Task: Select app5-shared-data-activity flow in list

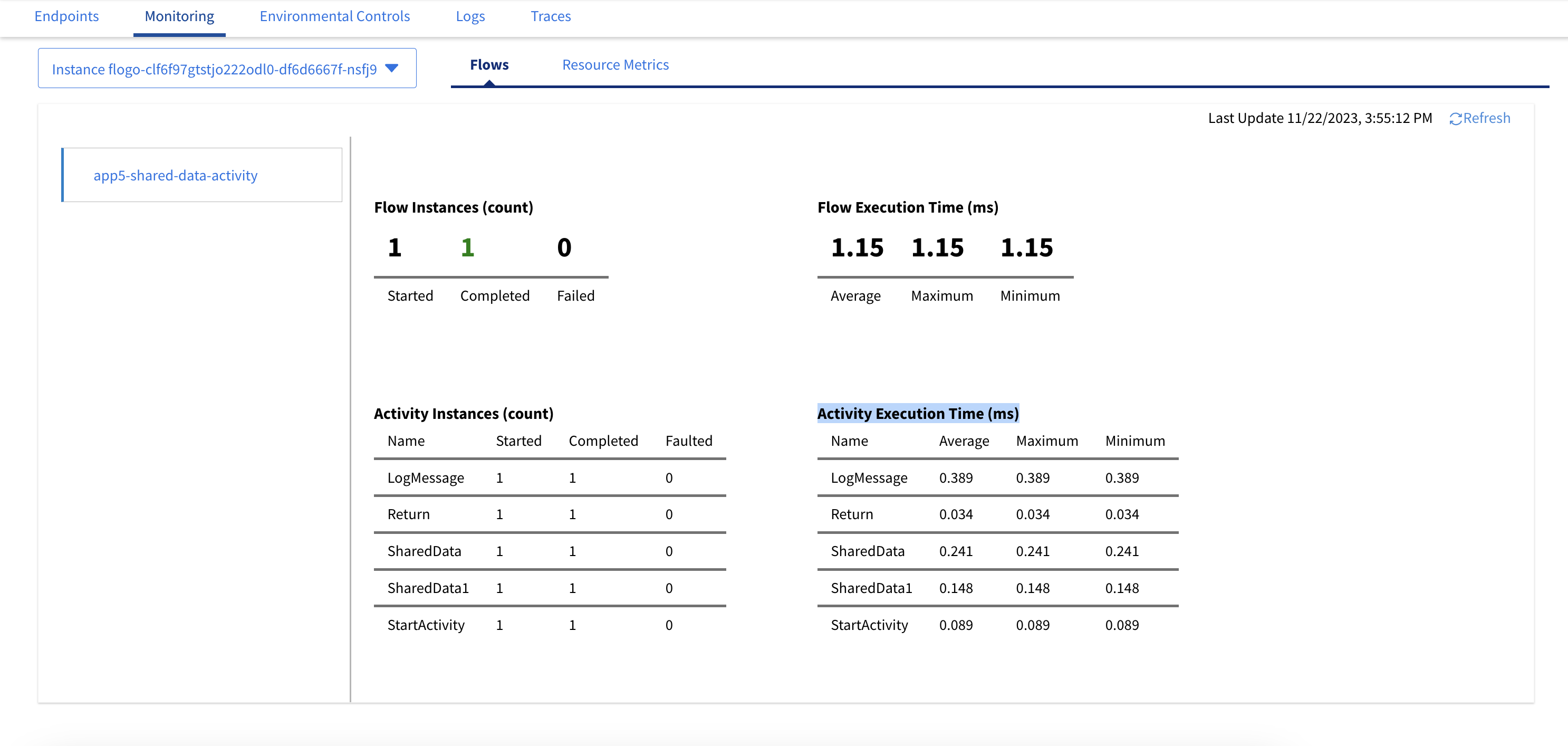Action: (x=175, y=175)
